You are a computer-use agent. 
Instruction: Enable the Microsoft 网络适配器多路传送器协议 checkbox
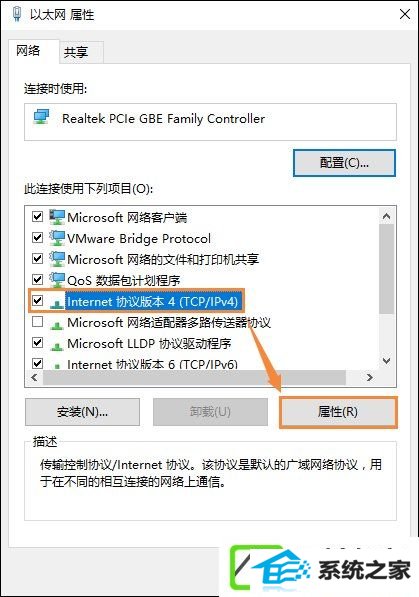(37, 322)
